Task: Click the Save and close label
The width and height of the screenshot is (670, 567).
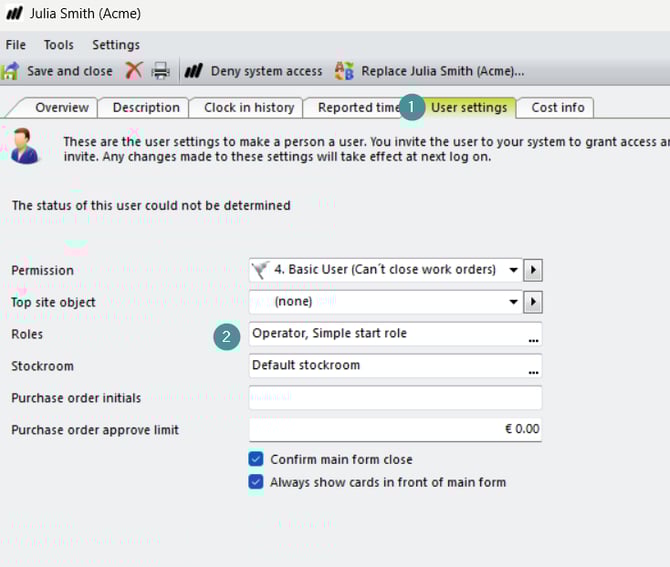Action: pyautogui.click(x=70, y=71)
